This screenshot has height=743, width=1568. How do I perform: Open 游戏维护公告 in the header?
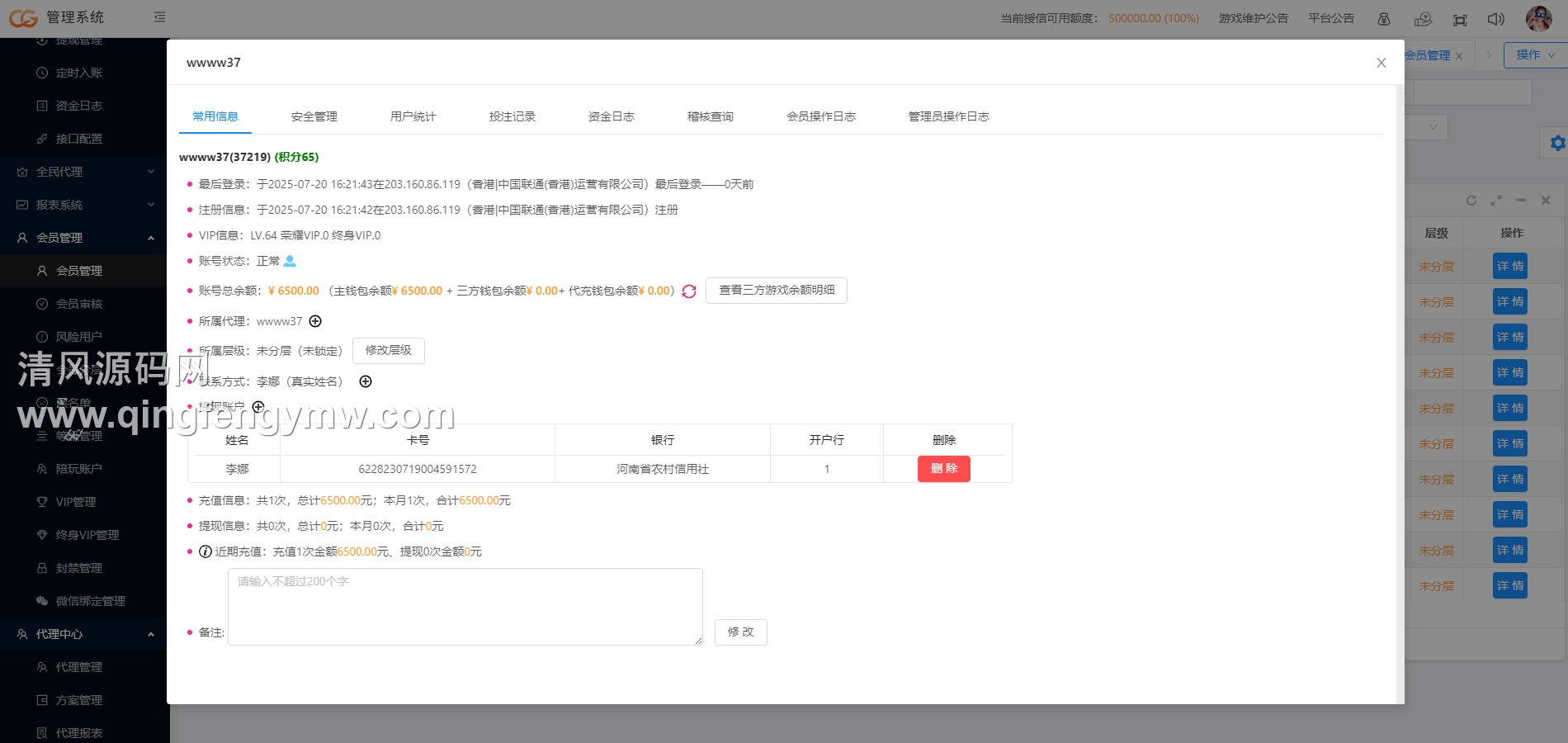[1253, 18]
